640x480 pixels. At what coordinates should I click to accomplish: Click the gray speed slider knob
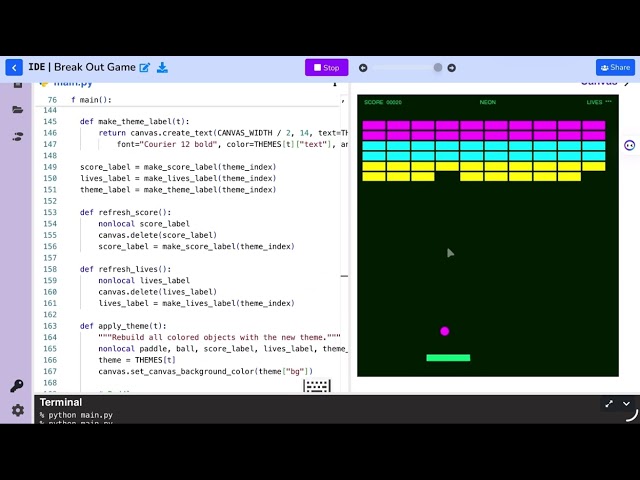[438, 67]
